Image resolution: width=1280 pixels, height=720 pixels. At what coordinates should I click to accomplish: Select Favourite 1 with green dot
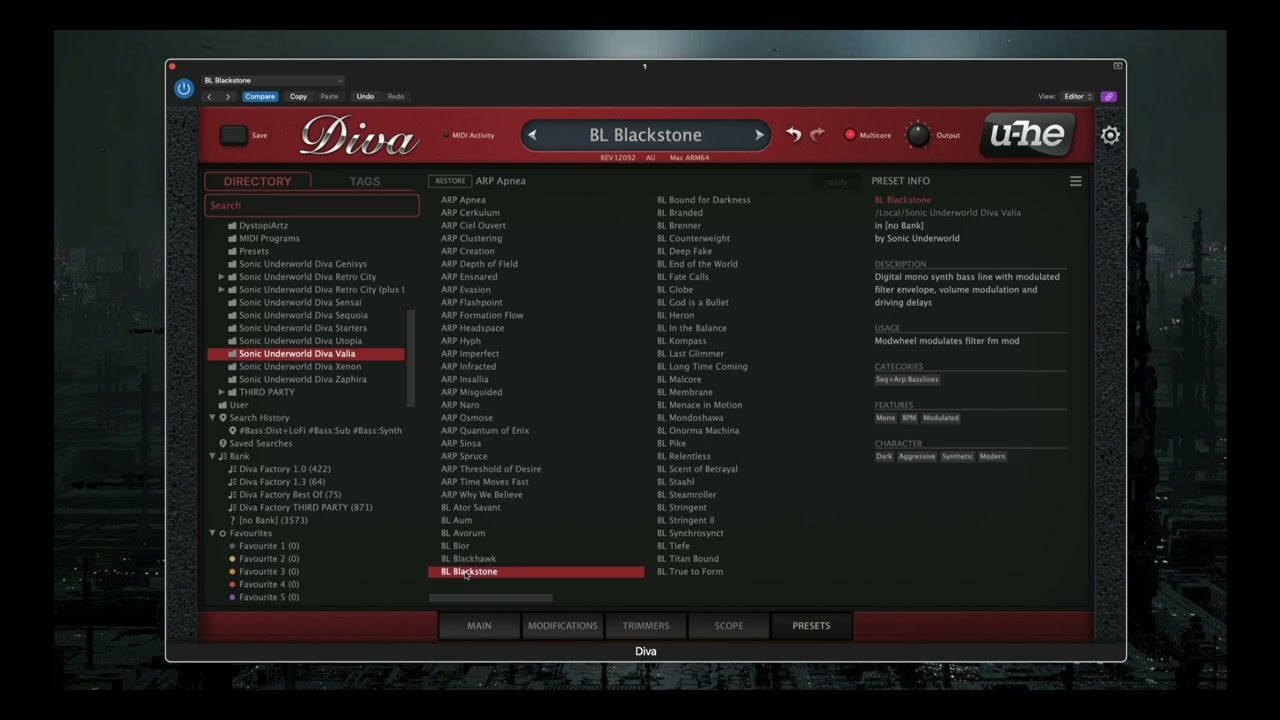269,546
